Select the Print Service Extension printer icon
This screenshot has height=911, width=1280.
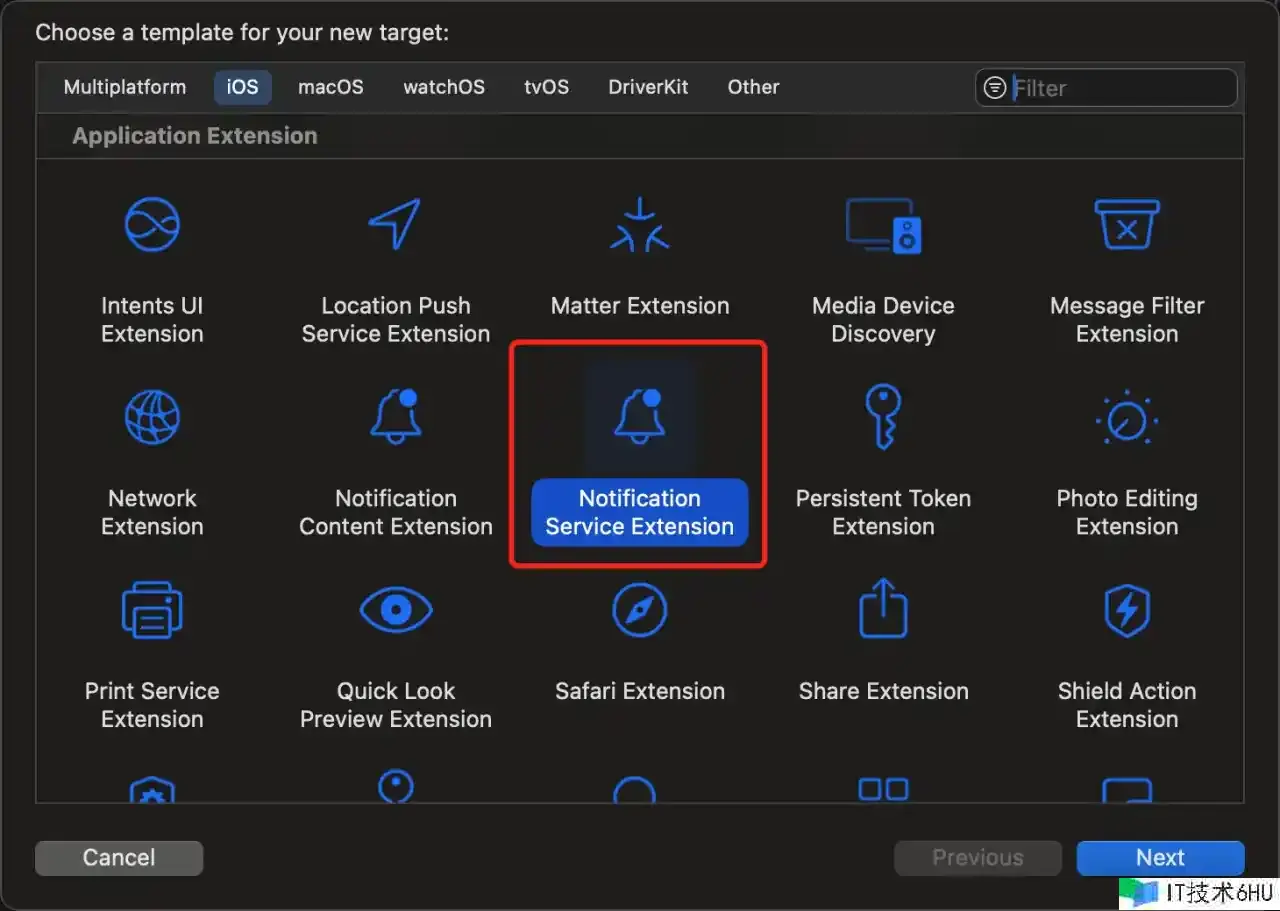pos(152,610)
